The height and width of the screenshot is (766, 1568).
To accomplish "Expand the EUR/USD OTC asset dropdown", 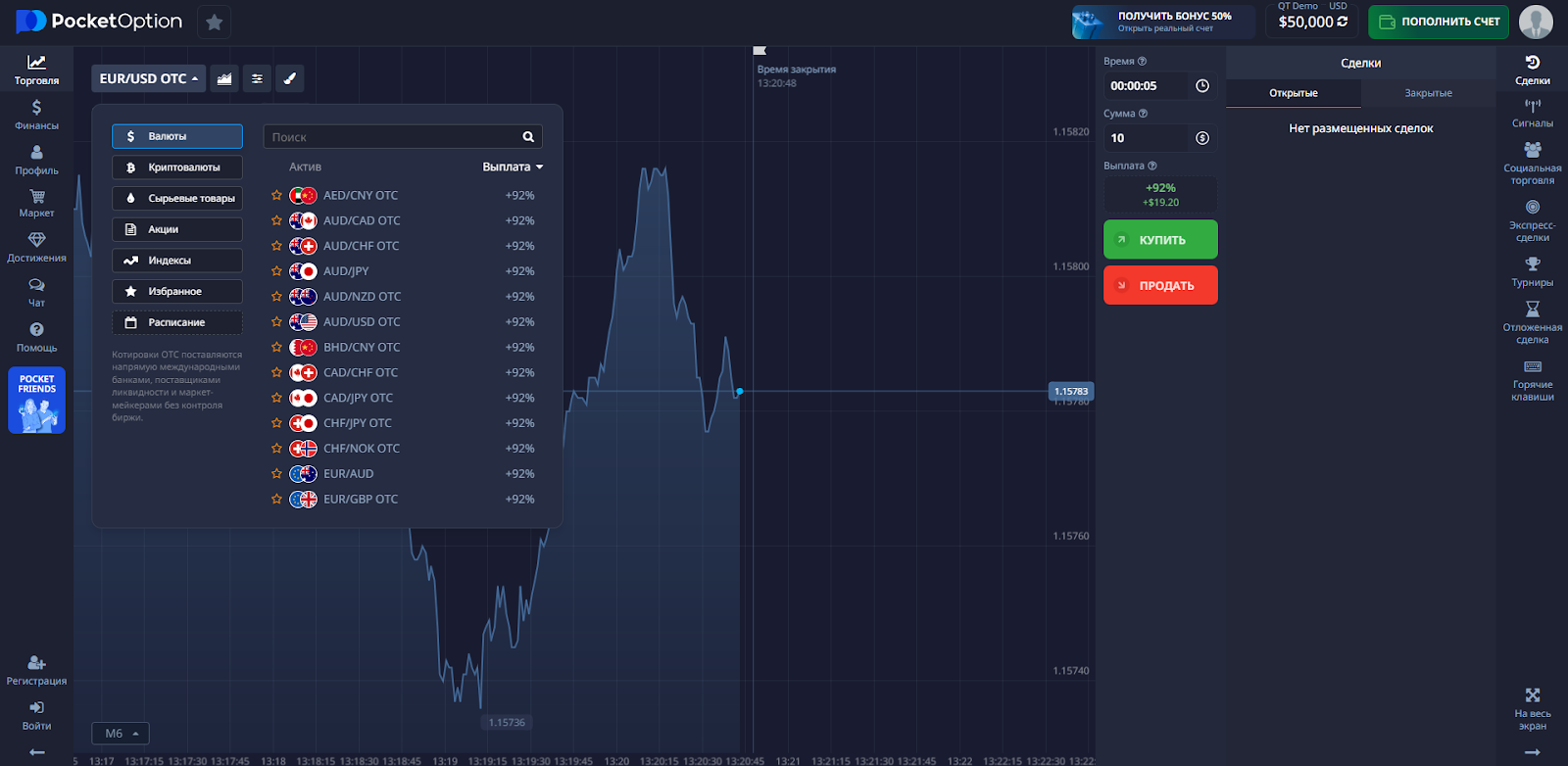I will click(148, 78).
